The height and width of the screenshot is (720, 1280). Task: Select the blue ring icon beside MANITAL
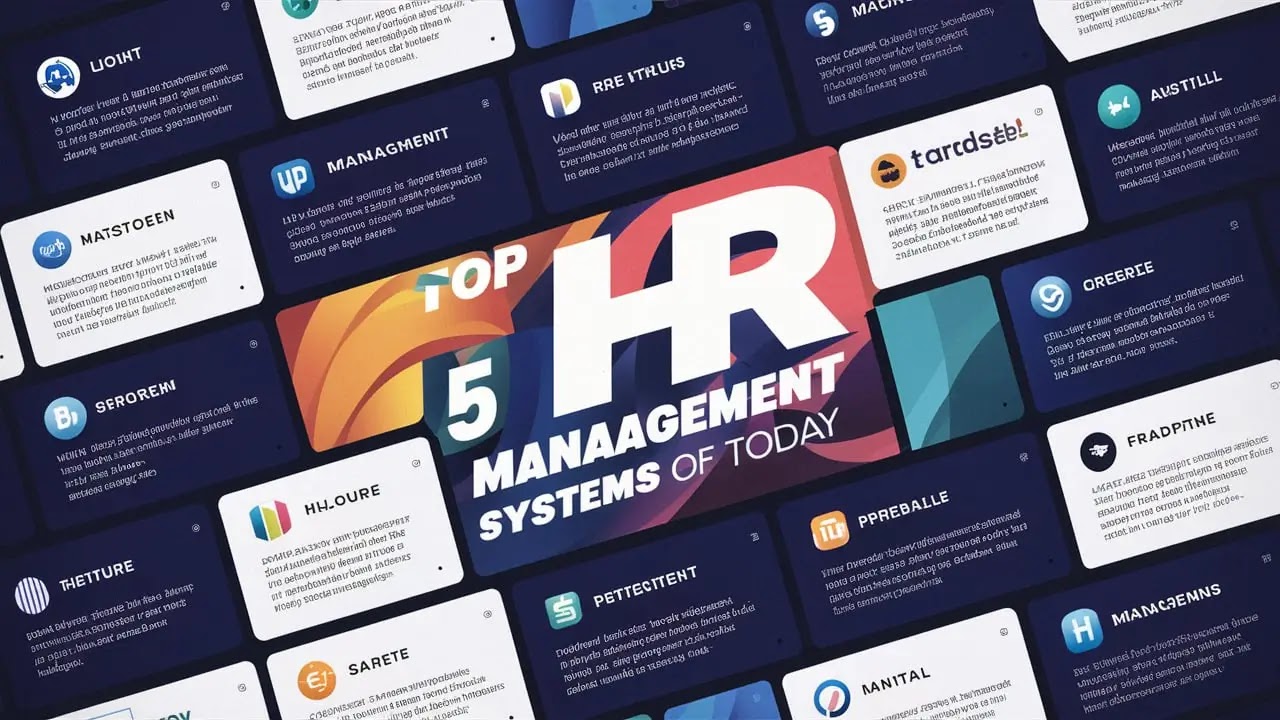(x=832, y=697)
